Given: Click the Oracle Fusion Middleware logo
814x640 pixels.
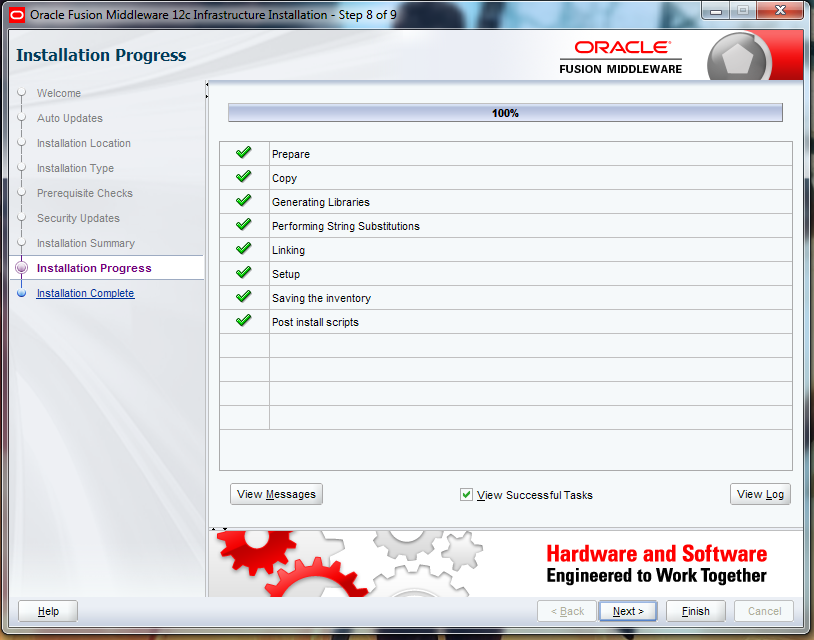Looking at the screenshot, I should [x=620, y=57].
